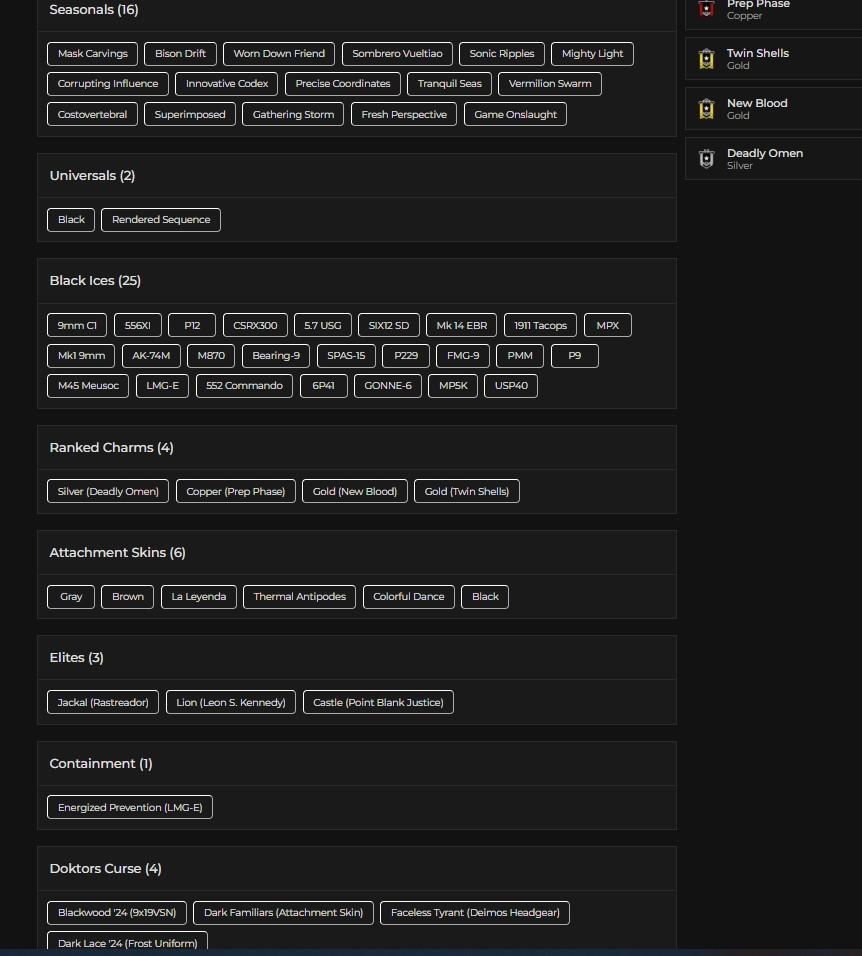Click Faceless Tyrant (Deimos Headgear) tag

(475, 913)
